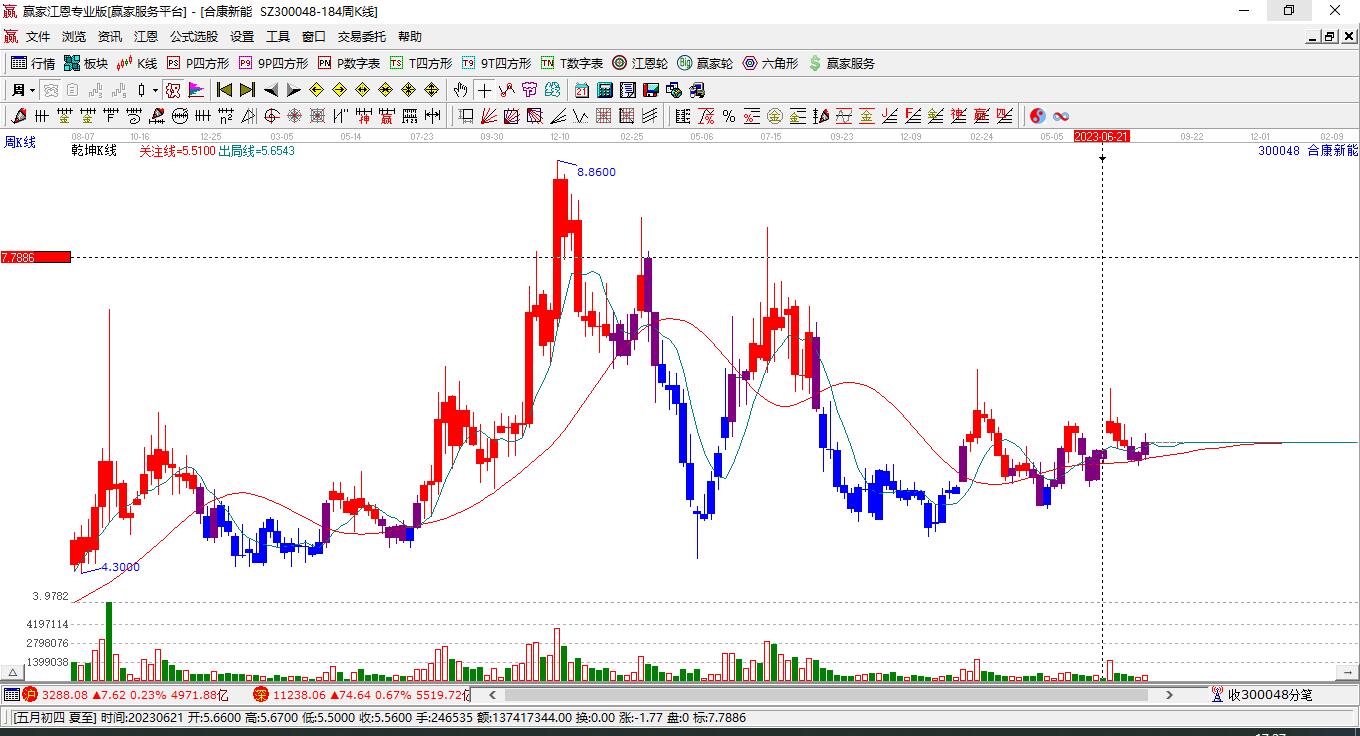The image size is (1360, 736).
Task: Launch the 赢家轮 wheel tool
Action: [x=705, y=63]
